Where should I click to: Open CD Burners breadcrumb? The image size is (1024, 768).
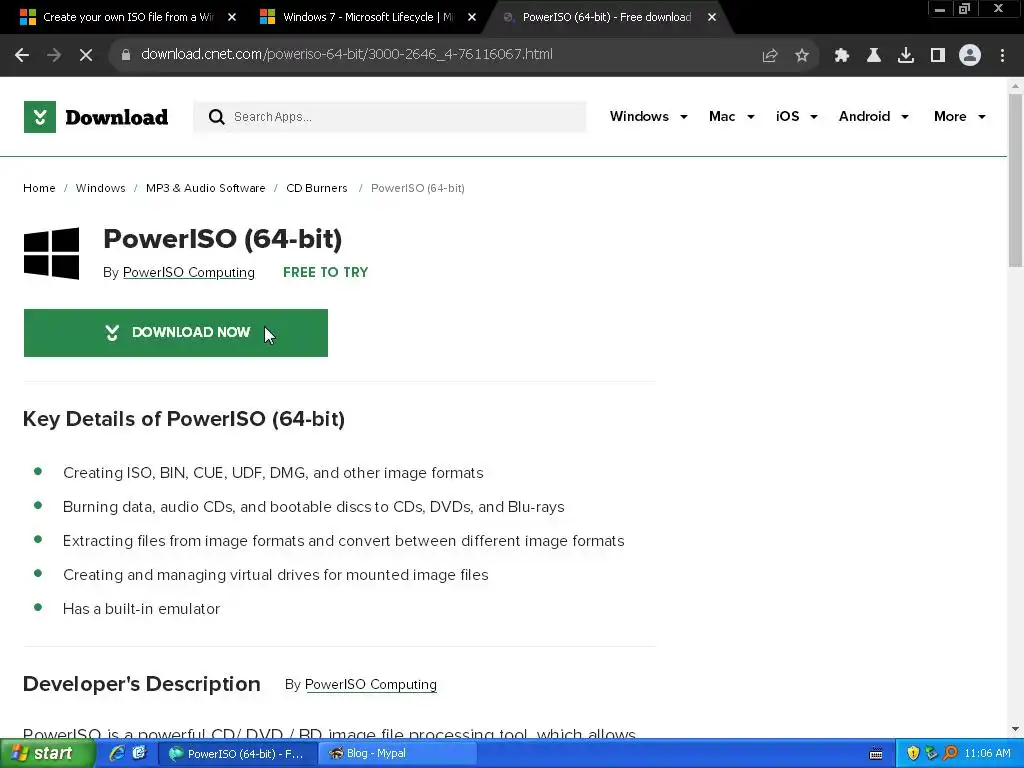[x=317, y=188]
